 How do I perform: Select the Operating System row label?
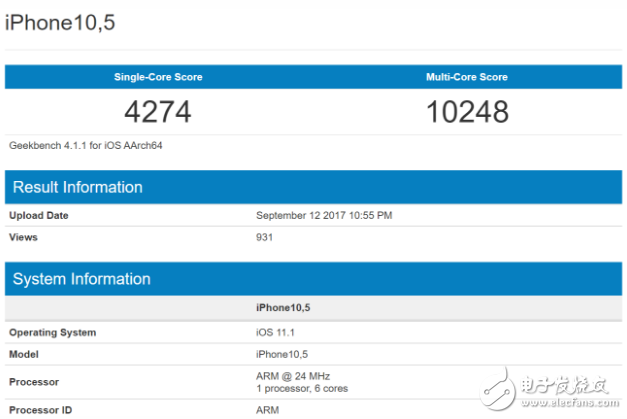point(53,332)
